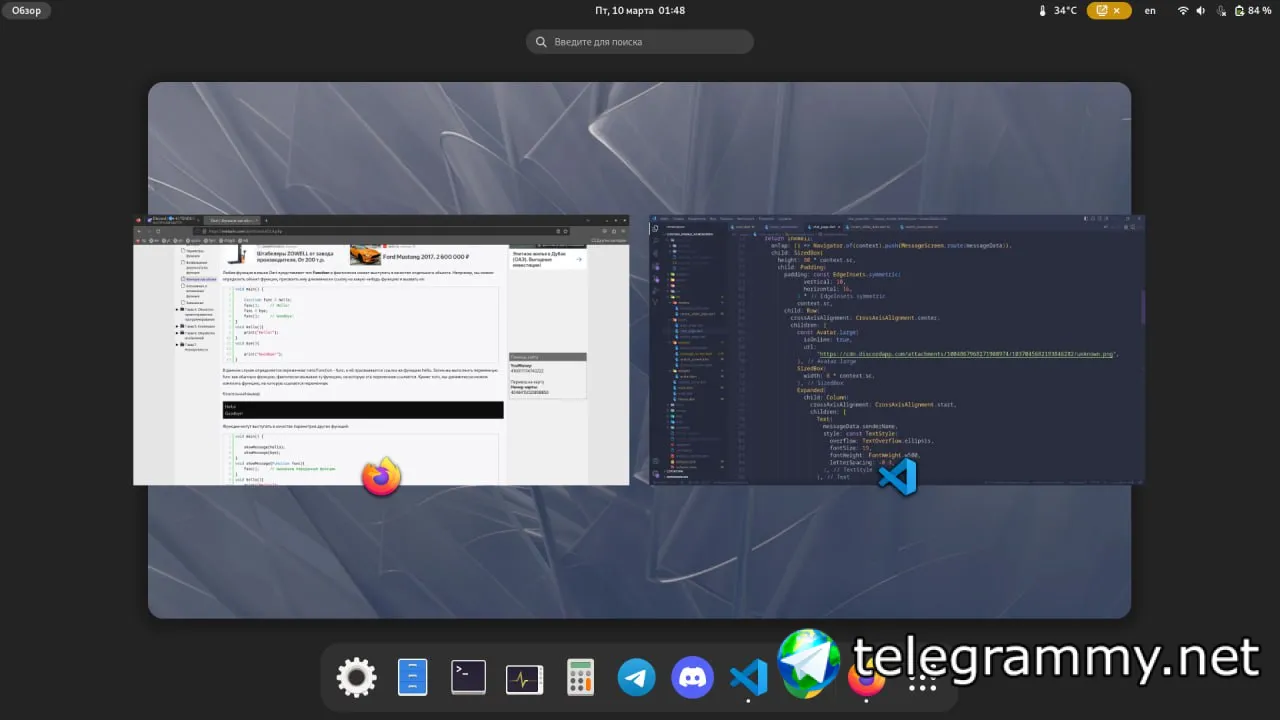1280x720 pixels.
Task: Focus the Введите для поиска search field
Action: (x=640, y=42)
